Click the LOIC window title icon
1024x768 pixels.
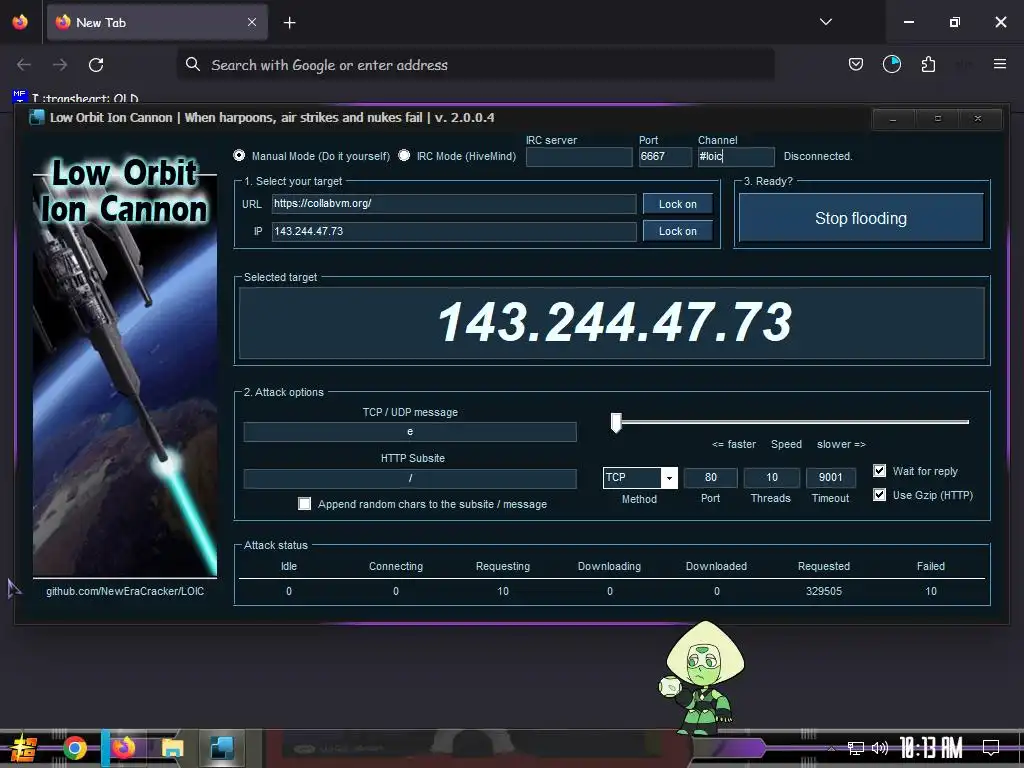click(x=37, y=118)
